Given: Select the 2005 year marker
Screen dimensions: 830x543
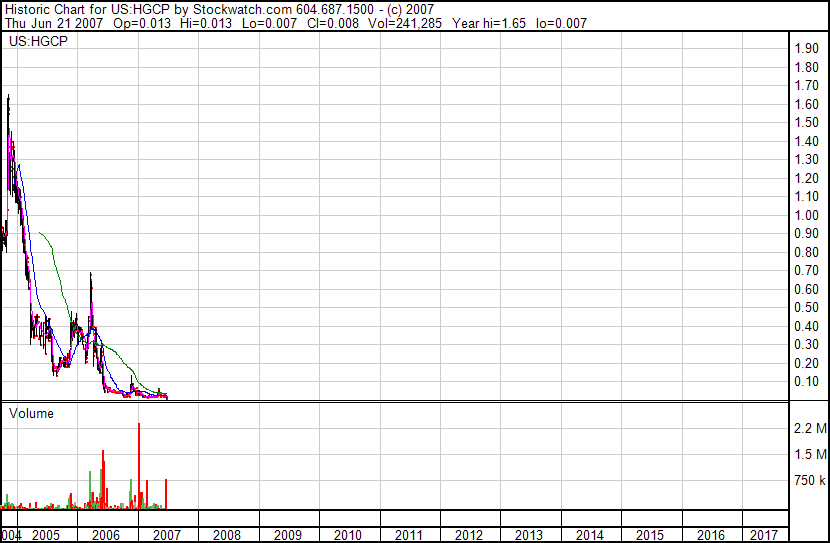Looking at the screenshot, I should point(45,535).
